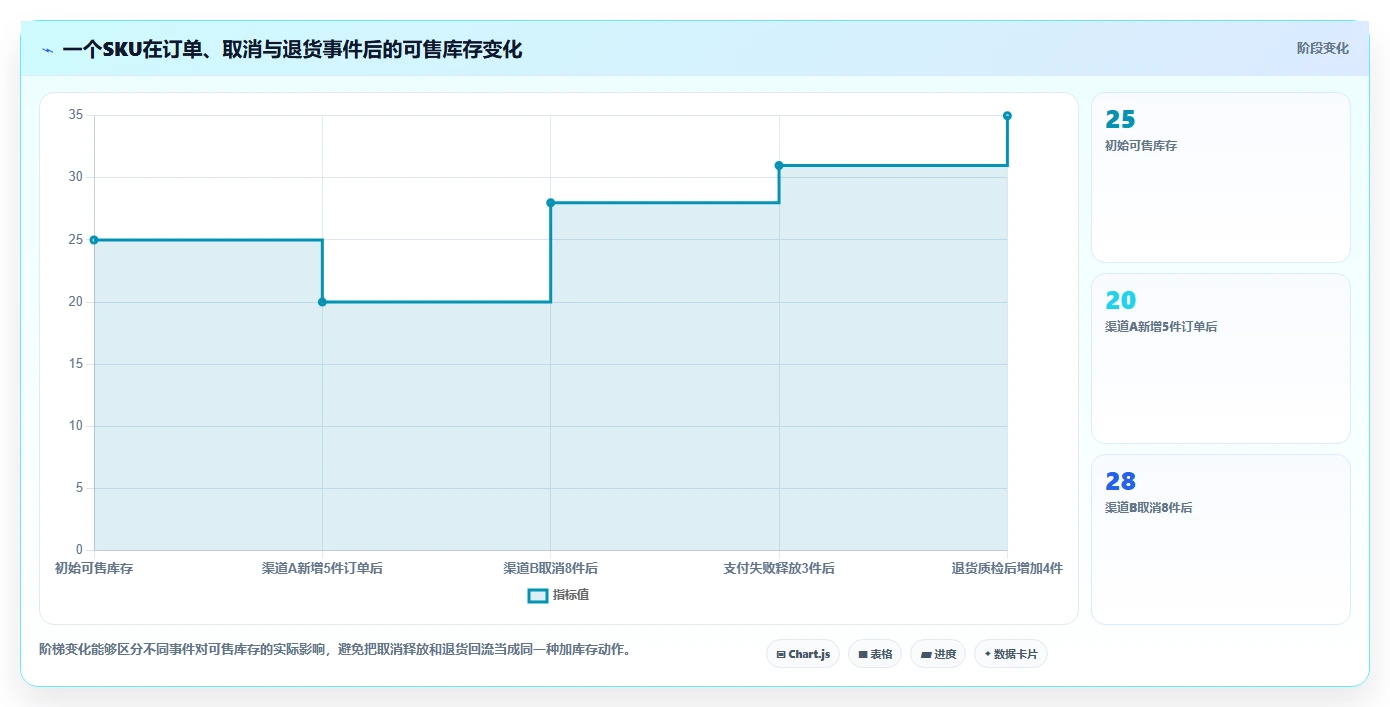Image resolution: width=1390 pixels, height=707 pixels.
Task: Click the data point at value 35
Action: (x=1007, y=116)
